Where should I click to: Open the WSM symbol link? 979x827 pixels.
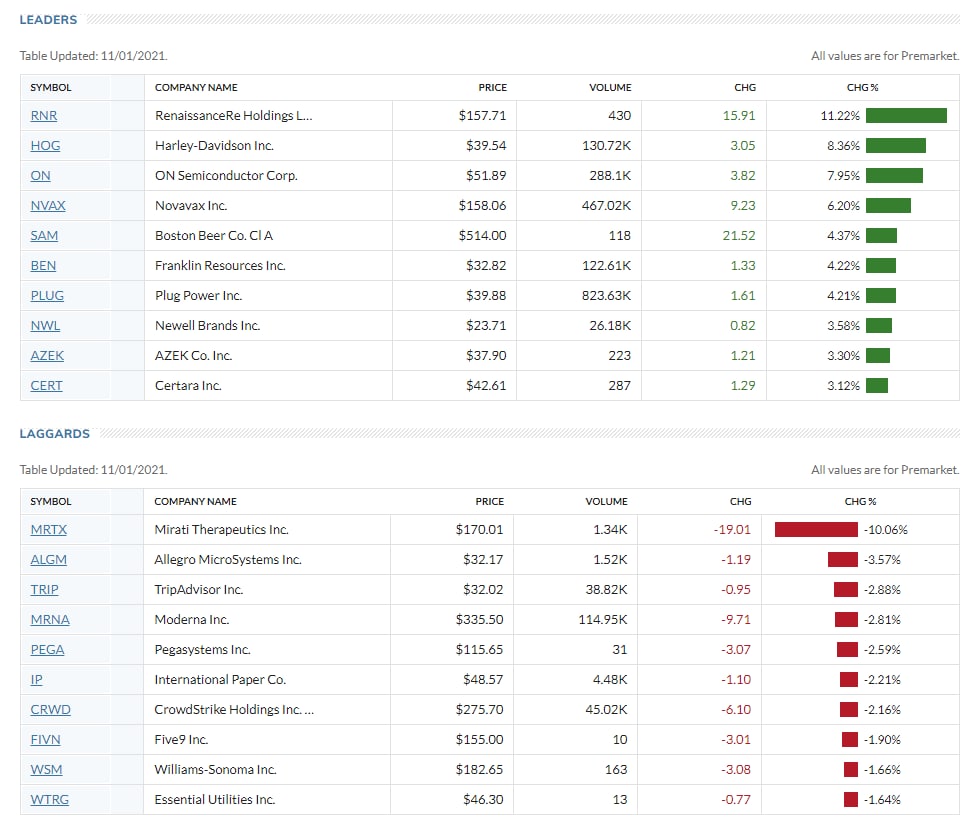click(x=47, y=769)
